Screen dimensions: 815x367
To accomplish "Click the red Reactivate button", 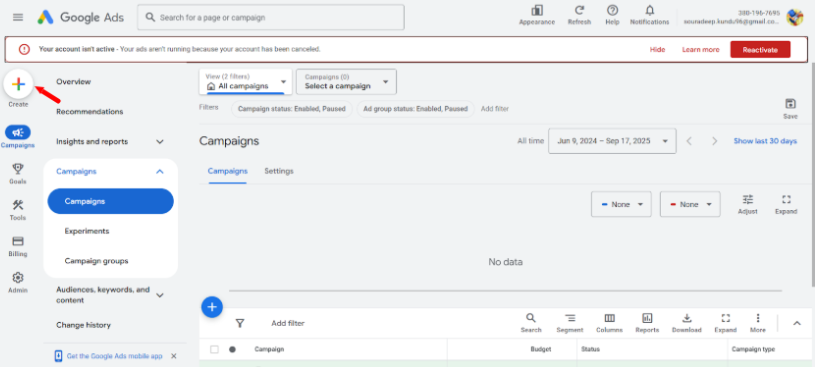I will pos(760,49).
